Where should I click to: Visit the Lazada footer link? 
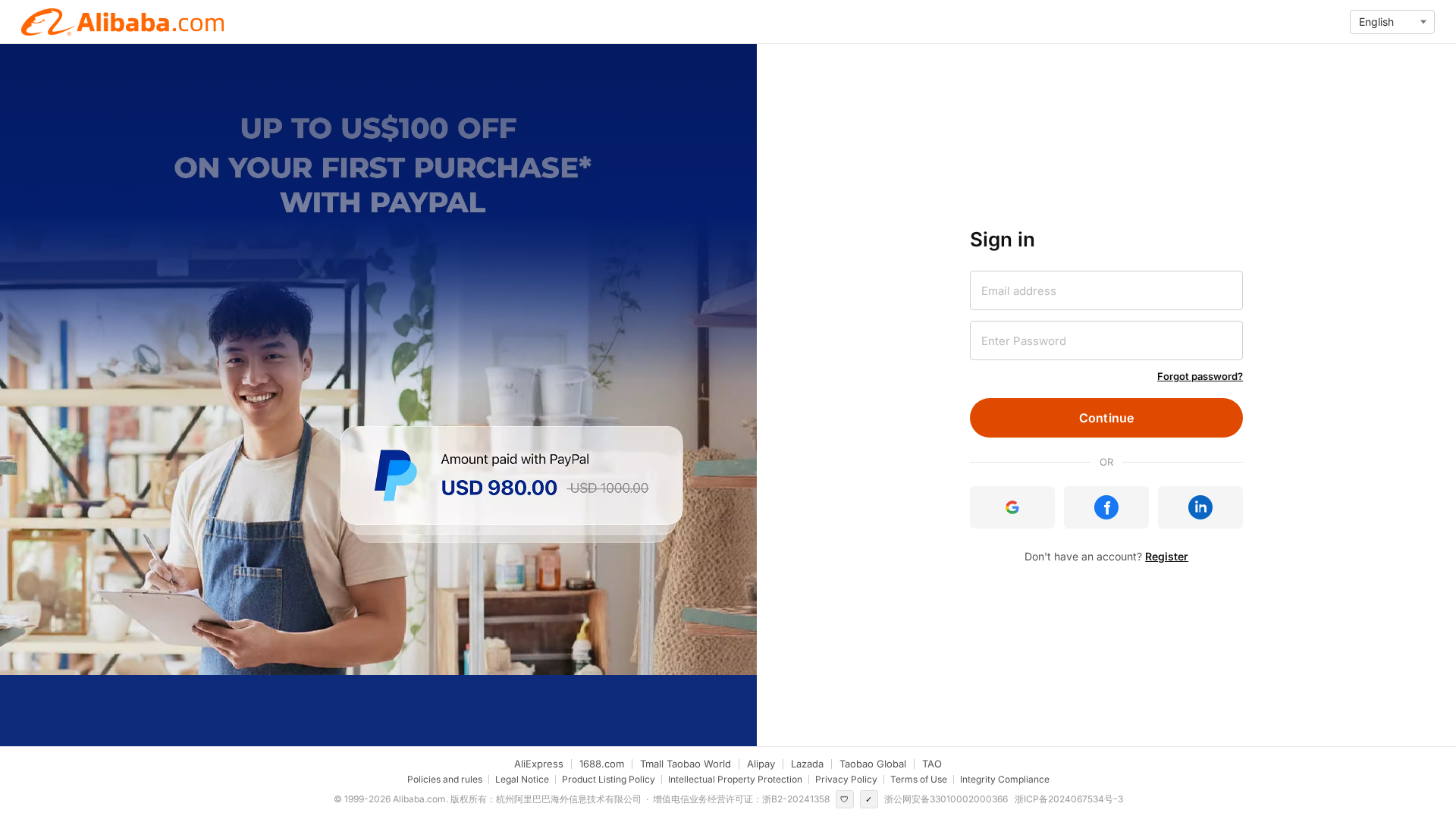click(807, 764)
